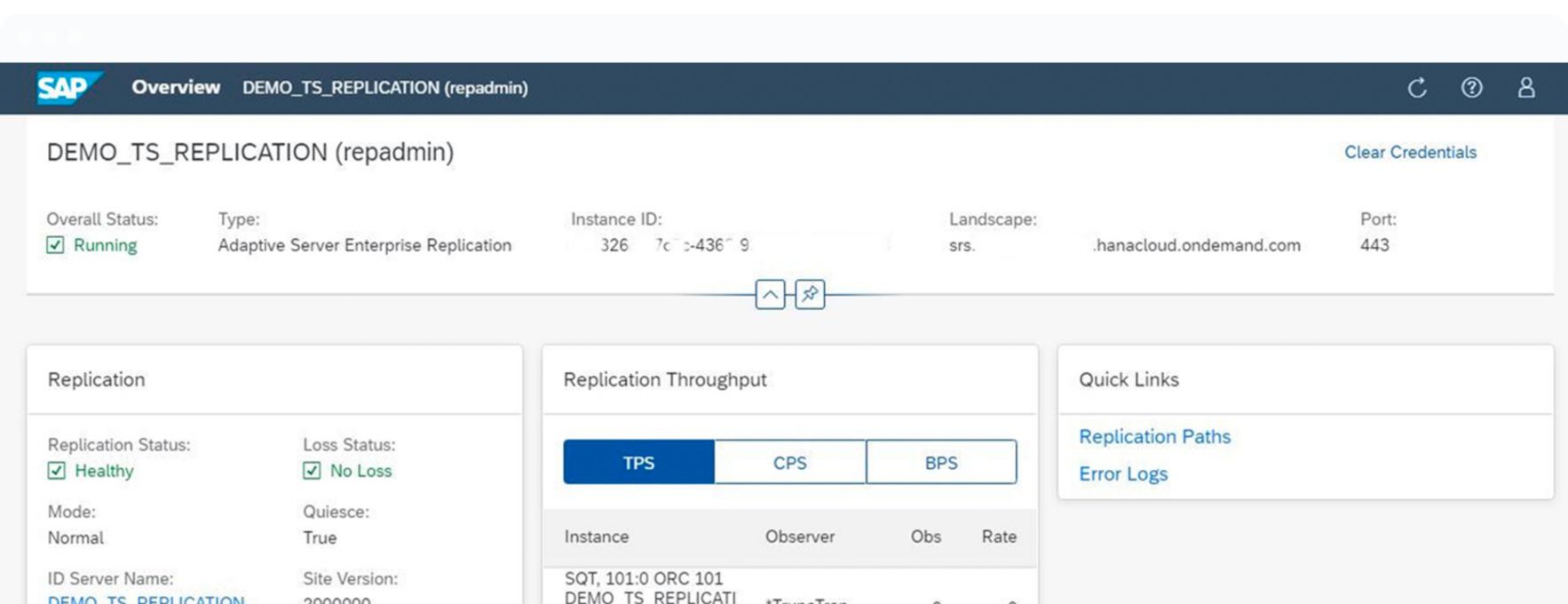Click the Healthy replication status checkmark

[x=57, y=471]
